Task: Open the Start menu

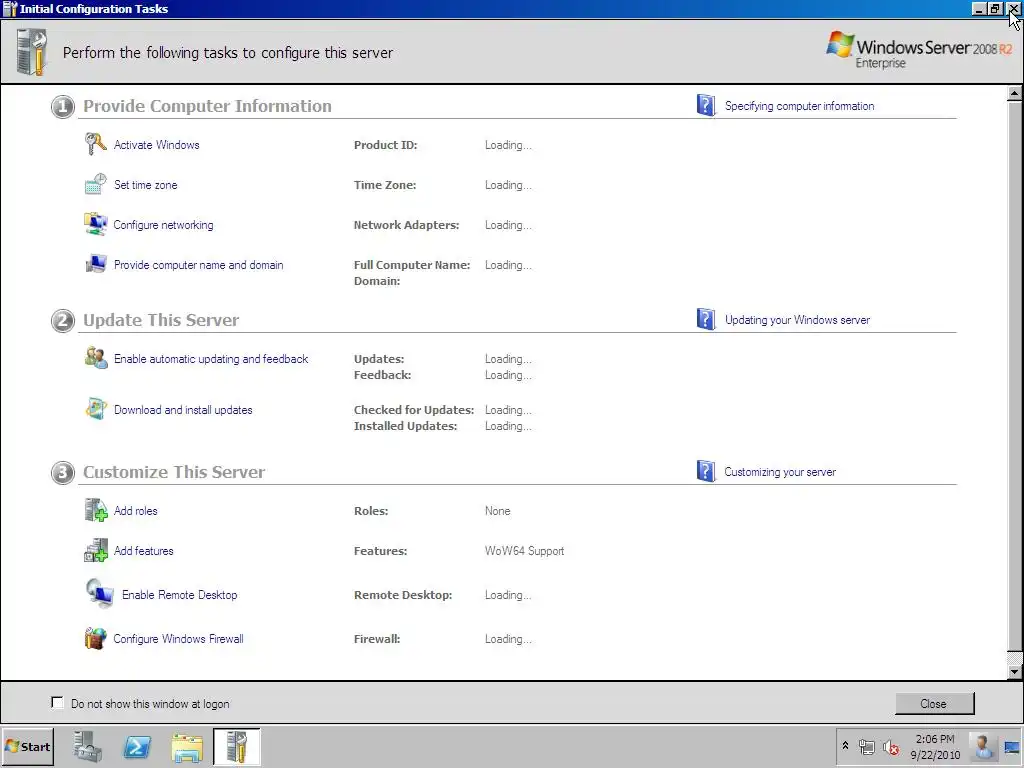Action: [x=27, y=746]
